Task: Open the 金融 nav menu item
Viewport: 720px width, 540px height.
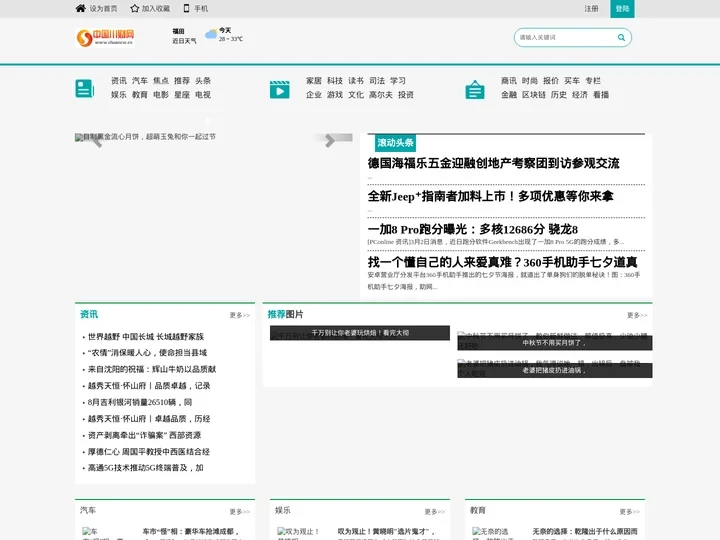Action: (x=509, y=95)
